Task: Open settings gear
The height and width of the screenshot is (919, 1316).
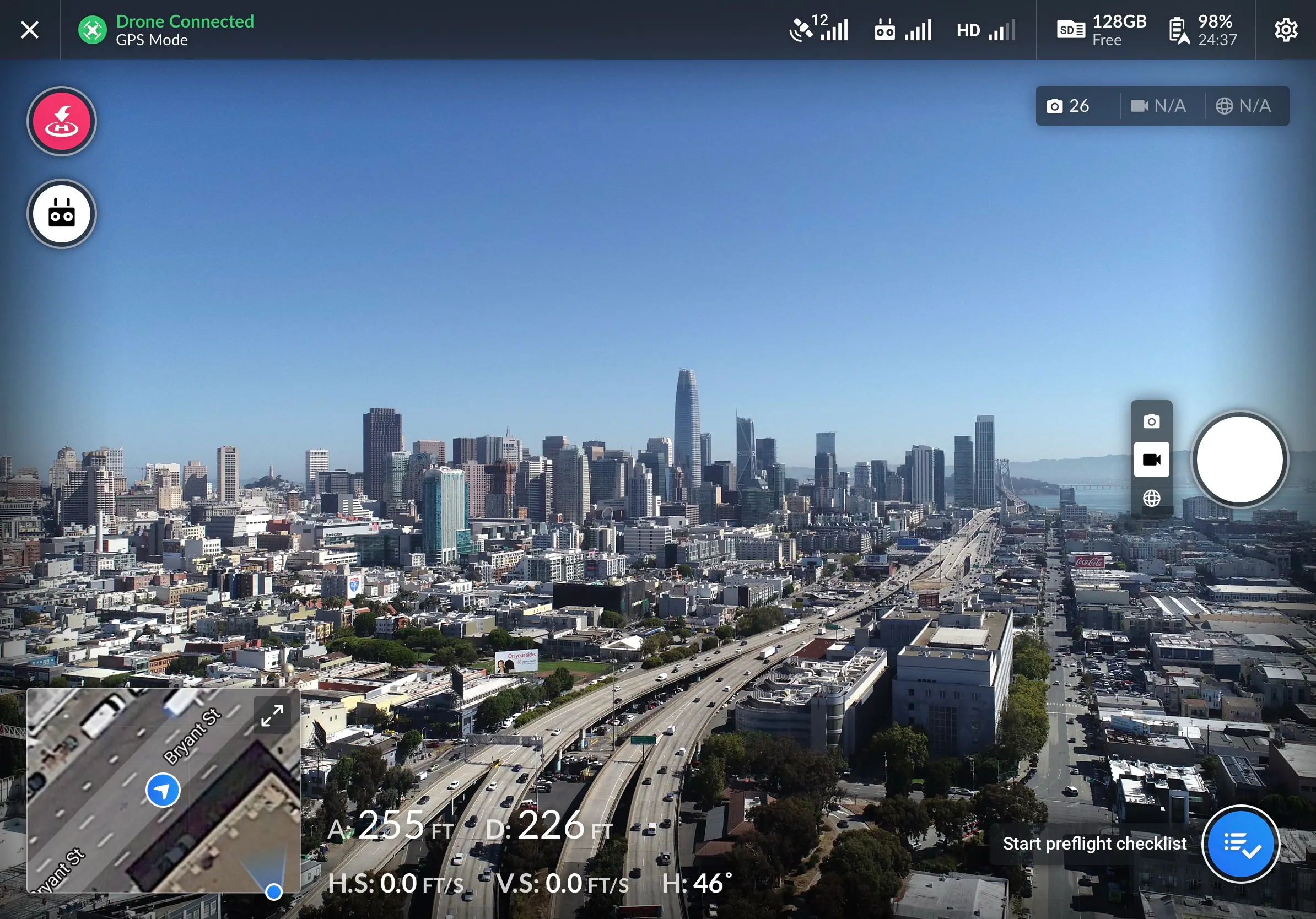Action: click(x=1286, y=30)
